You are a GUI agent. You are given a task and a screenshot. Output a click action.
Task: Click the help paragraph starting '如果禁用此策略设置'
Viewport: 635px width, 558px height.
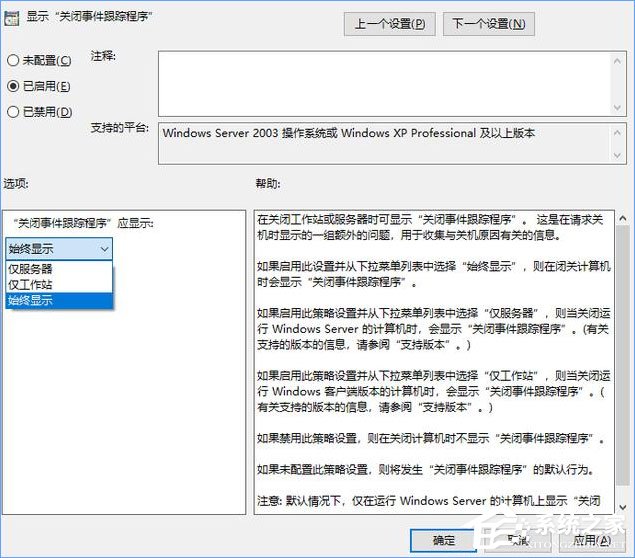(431, 438)
